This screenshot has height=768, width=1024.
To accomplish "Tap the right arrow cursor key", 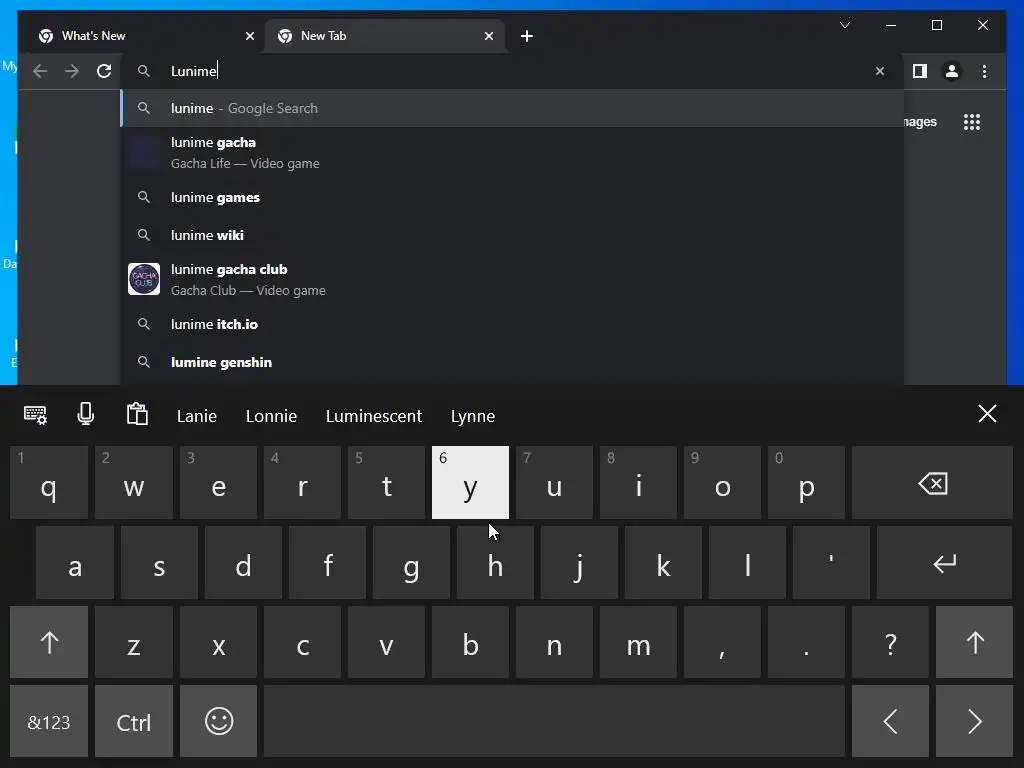I will (974, 722).
